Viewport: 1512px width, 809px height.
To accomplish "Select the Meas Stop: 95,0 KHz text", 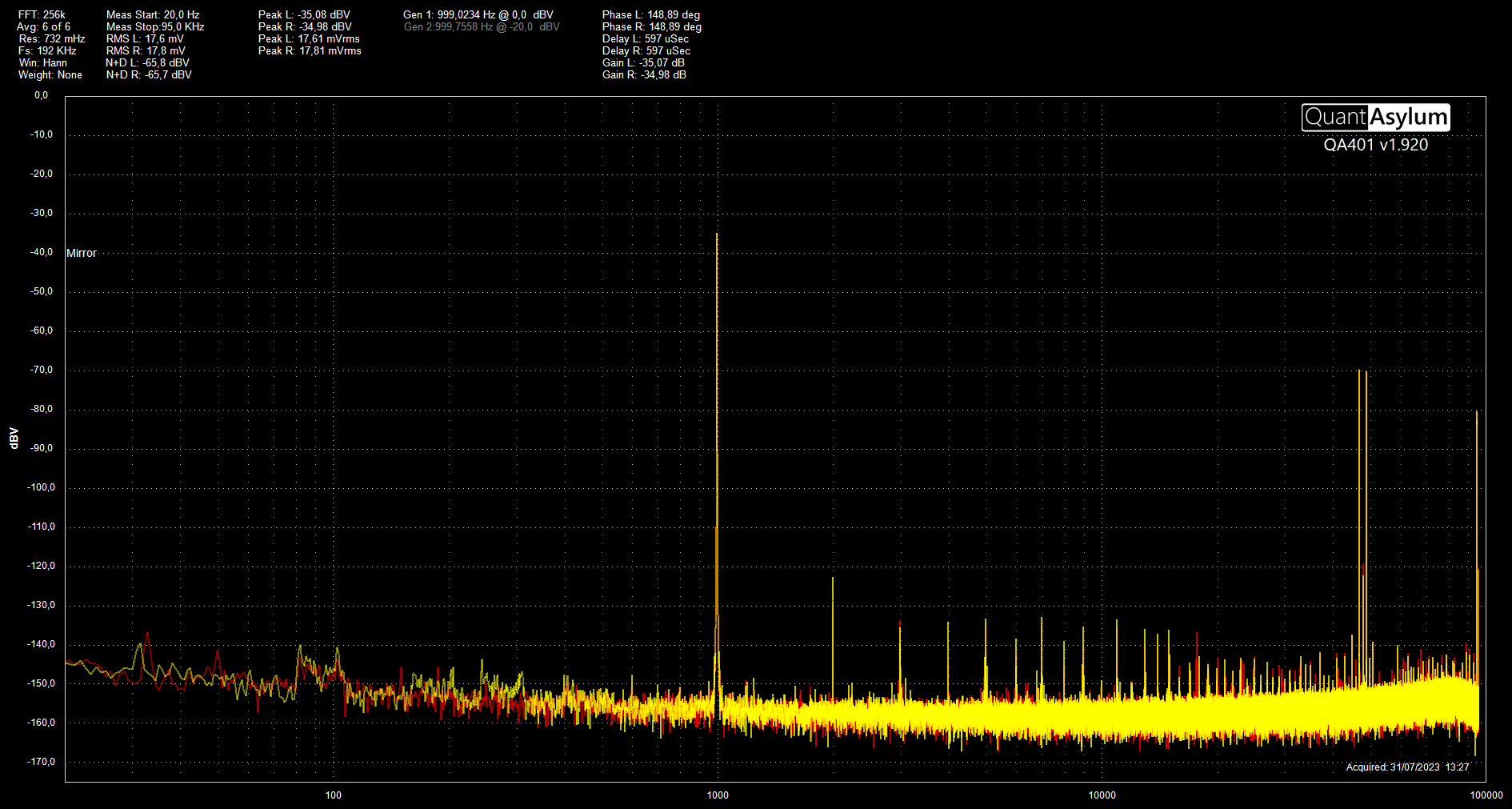I will 155,26.
